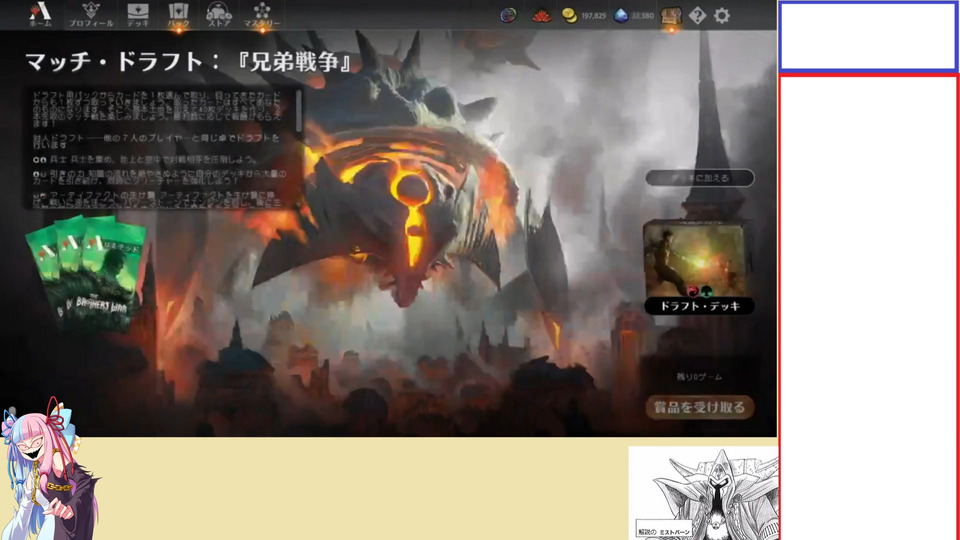Click the manga panel image at bottom
960x540 pixels.
click(703, 493)
